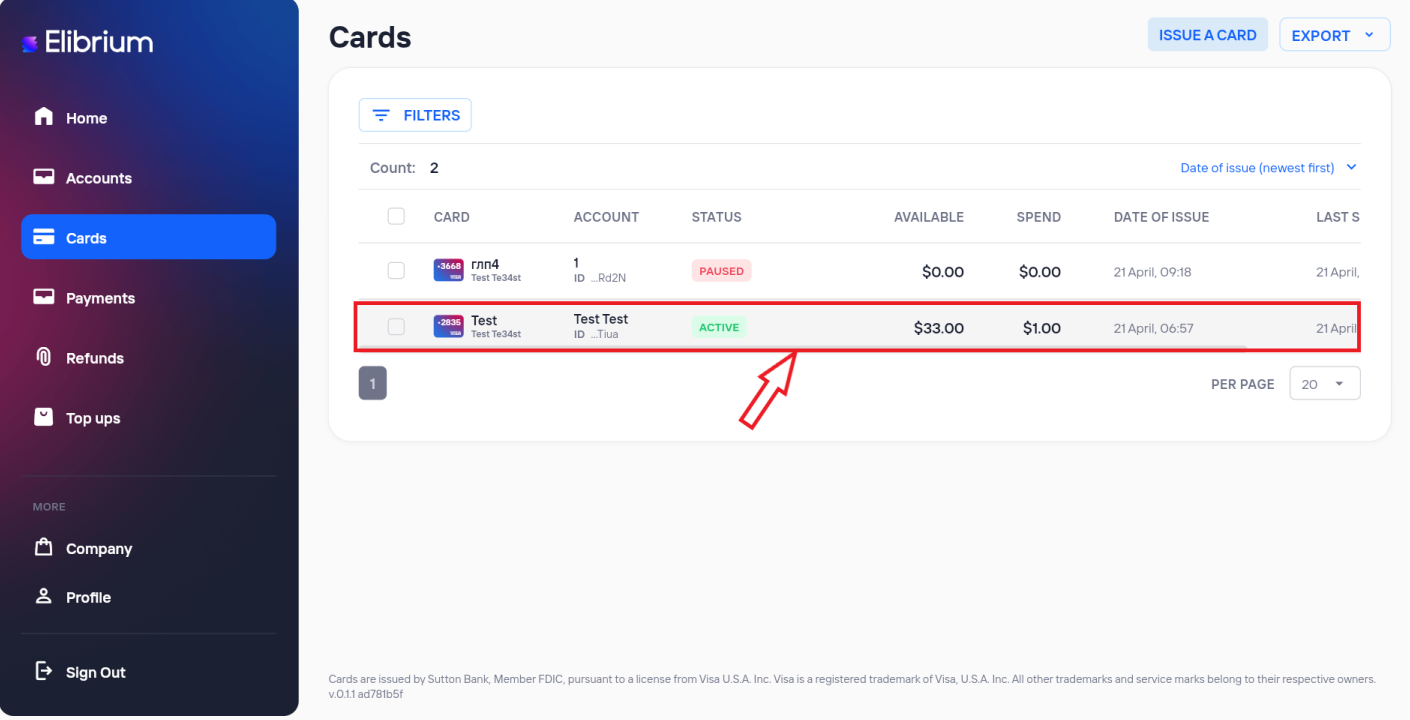
Task: Open the Date of issue sort dropdown
Action: click(x=1269, y=168)
